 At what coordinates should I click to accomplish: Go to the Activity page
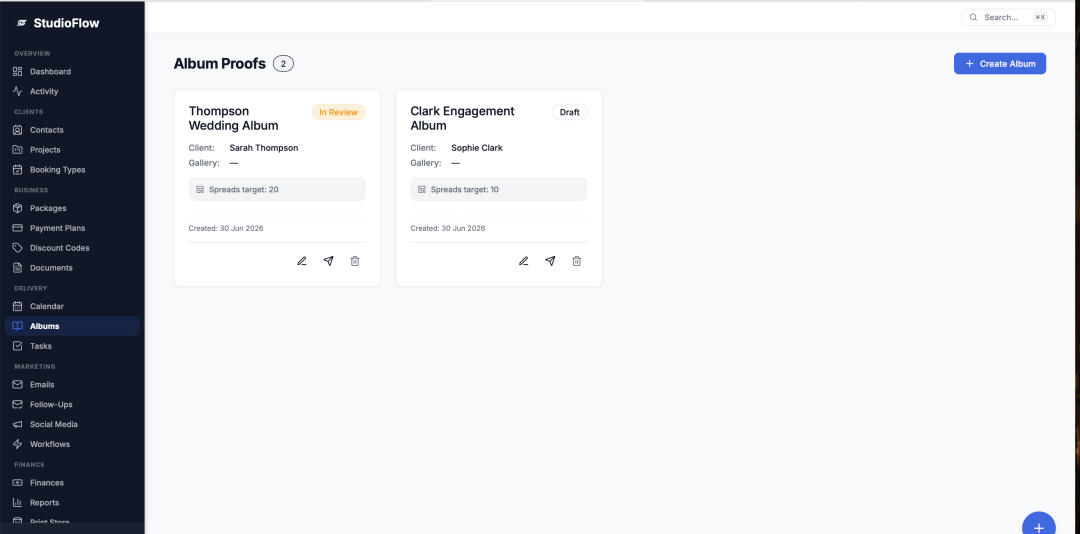tap(72, 92)
